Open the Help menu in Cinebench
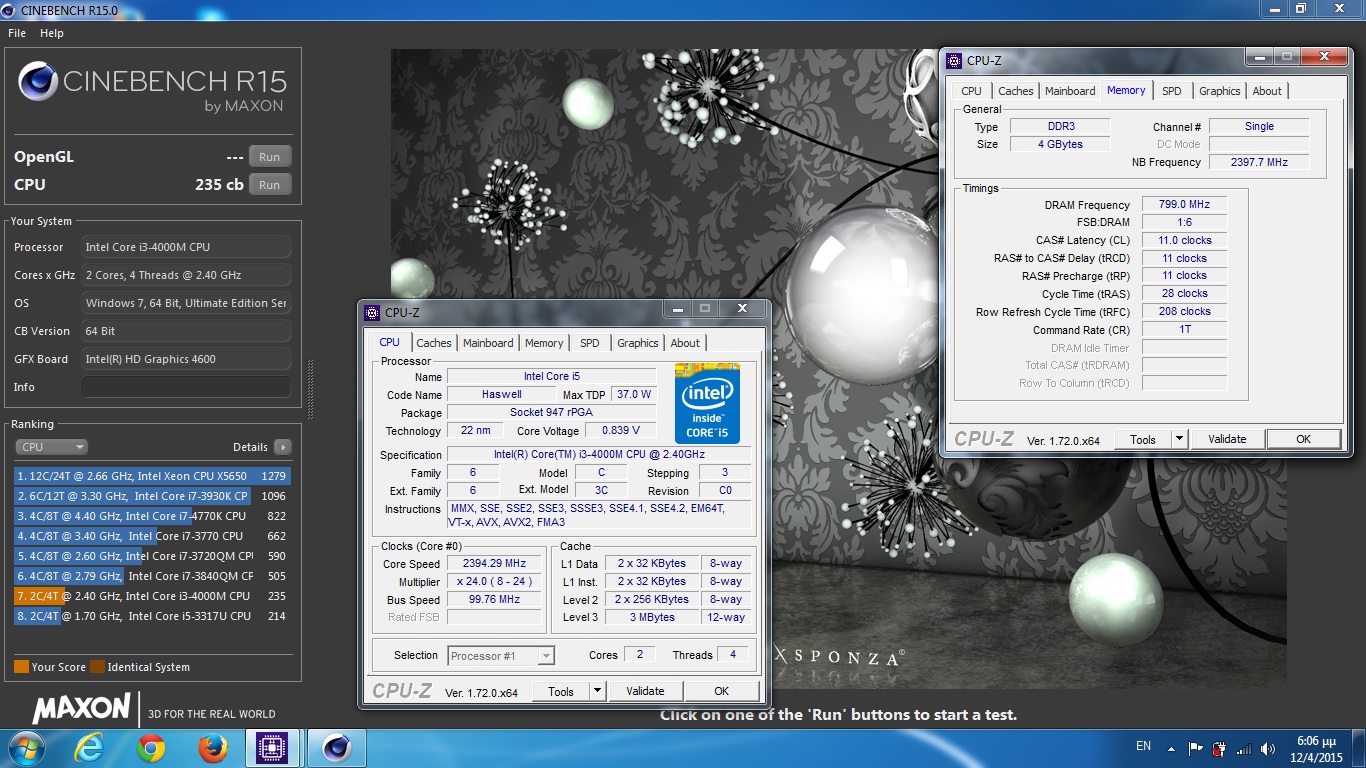 pos(52,33)
